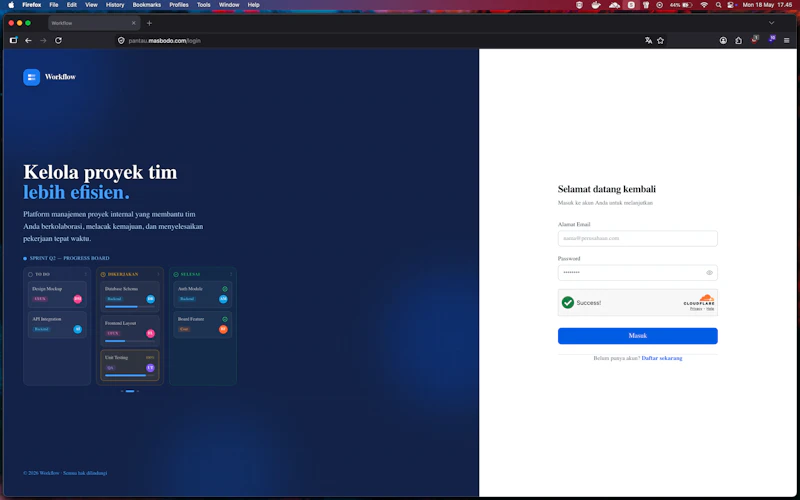Click the shield icon in menu bar
800x500 pixels.
click(579, 5)
